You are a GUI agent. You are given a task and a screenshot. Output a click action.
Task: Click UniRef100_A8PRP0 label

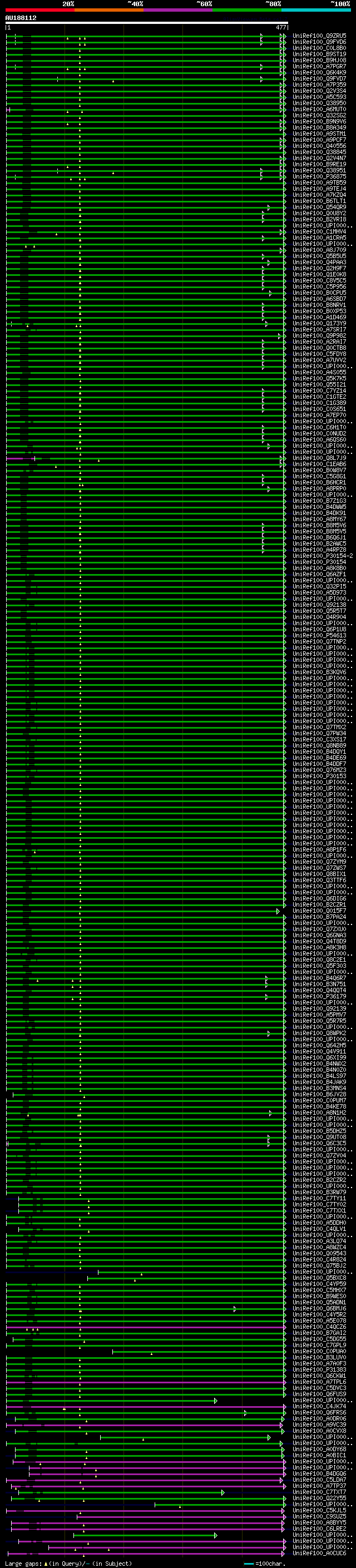(x=319, y=488)
